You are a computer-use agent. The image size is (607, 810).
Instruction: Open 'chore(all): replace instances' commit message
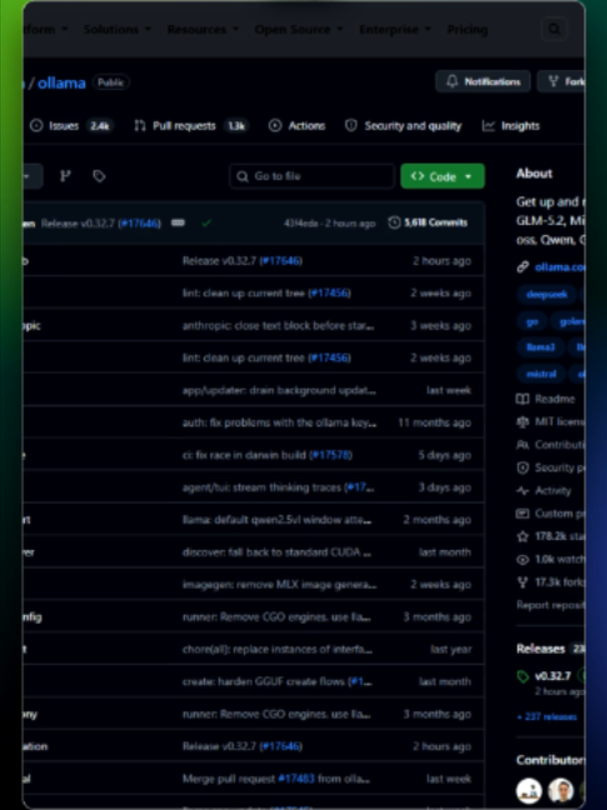[x=277, y=649]
